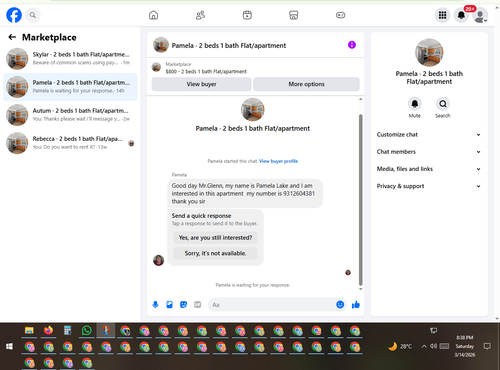This screenshot has height=370, width=500.
Task: Open the Facebook logo home link
Action: click(14, 15)
